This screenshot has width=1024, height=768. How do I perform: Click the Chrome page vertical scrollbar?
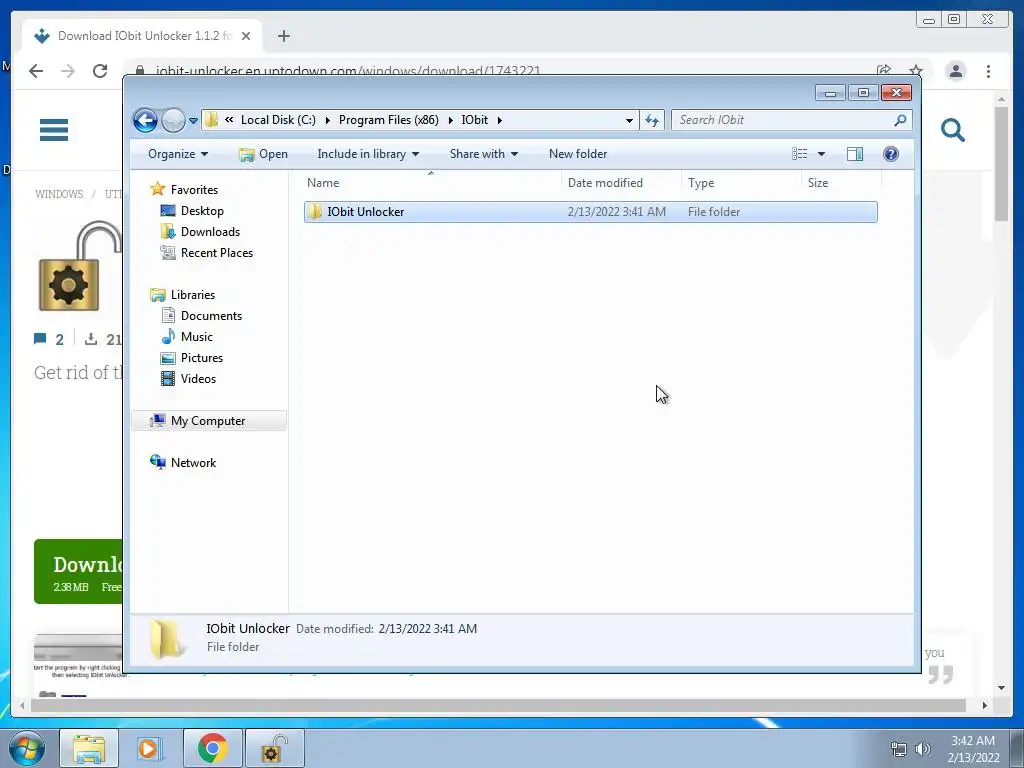(x=1001, y=163)
